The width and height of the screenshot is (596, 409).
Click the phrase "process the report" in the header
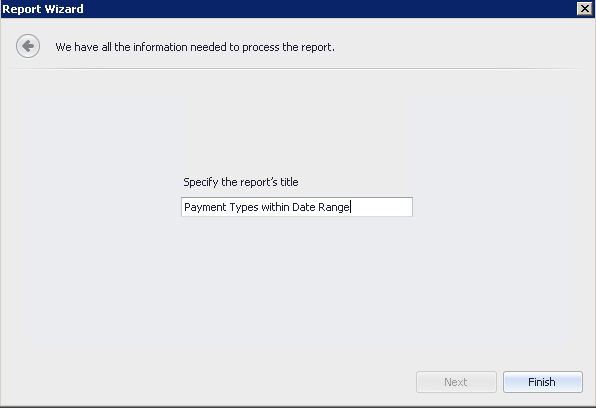[288, 47]
